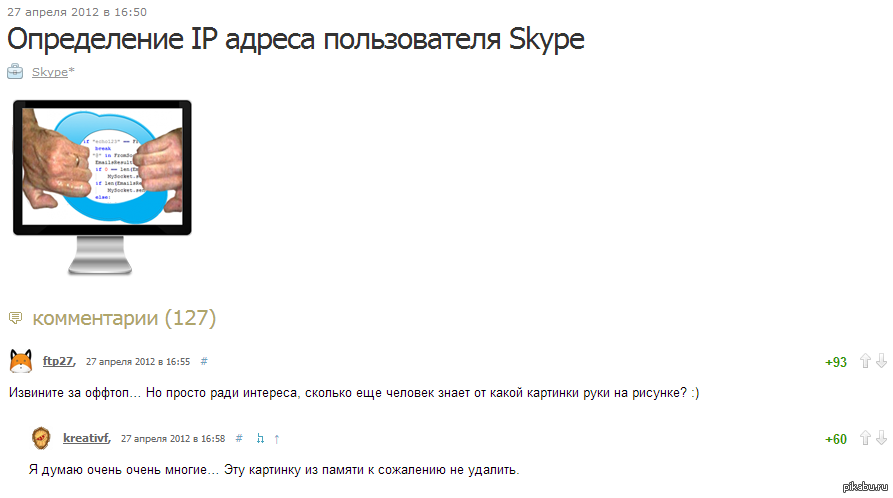Click the permalink hash of kreativf's comment
The height and width of the screenshot is (498, 893).
tap(239, 438)
